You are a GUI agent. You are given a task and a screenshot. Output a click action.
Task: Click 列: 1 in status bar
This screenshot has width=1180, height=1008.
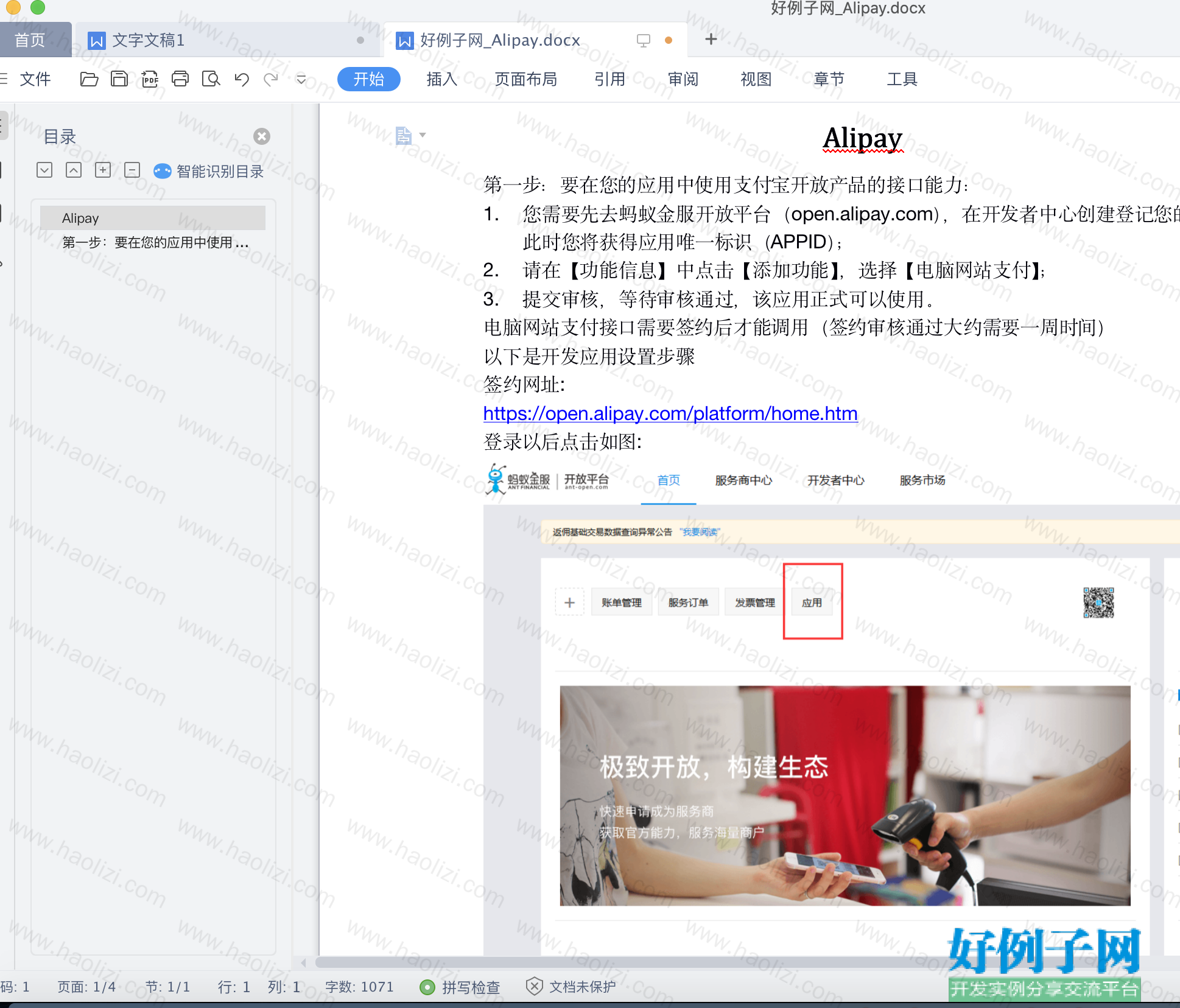[284, 987]
